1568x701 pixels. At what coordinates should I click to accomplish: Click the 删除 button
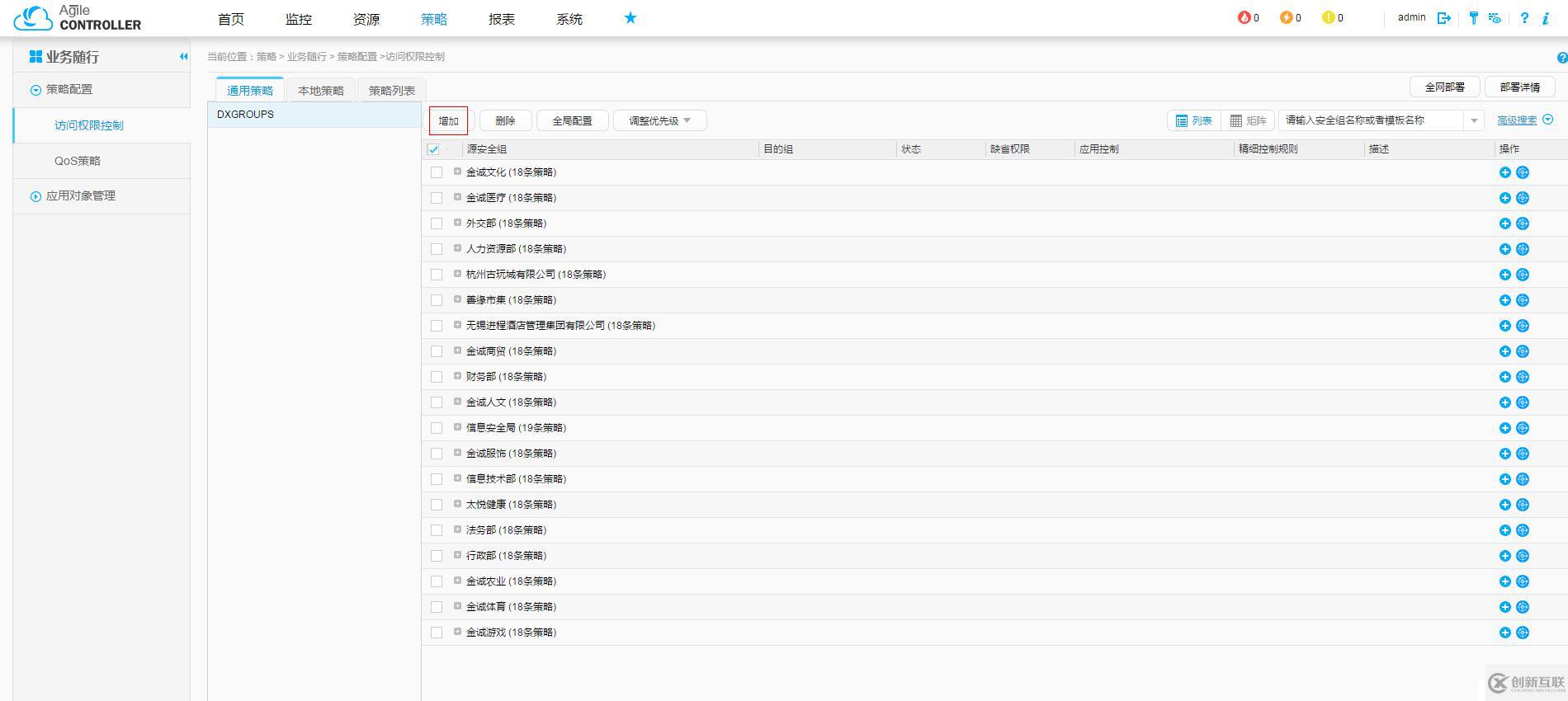pyautogui.click(x=505, y=120)
